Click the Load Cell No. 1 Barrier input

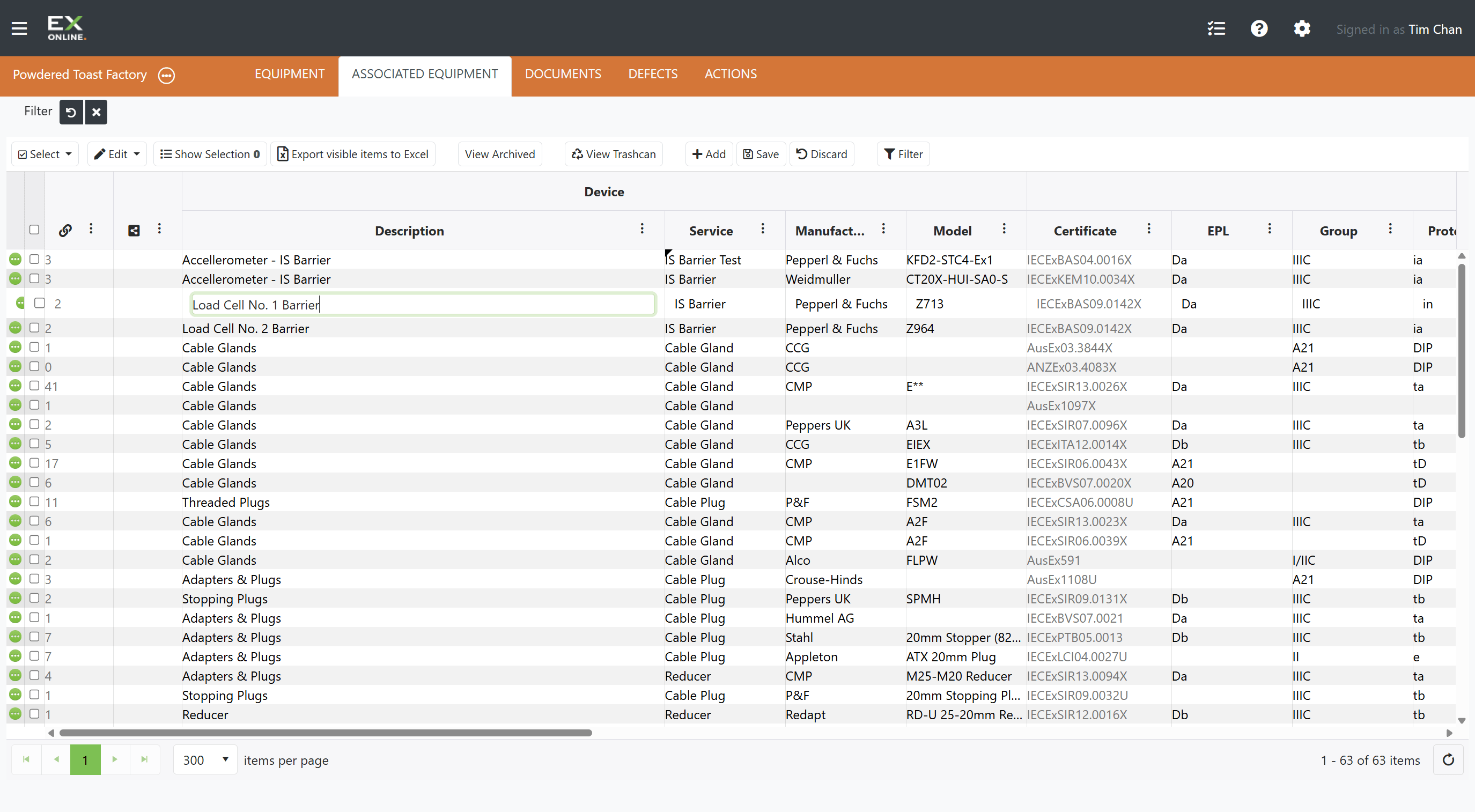tap(423, 304)
